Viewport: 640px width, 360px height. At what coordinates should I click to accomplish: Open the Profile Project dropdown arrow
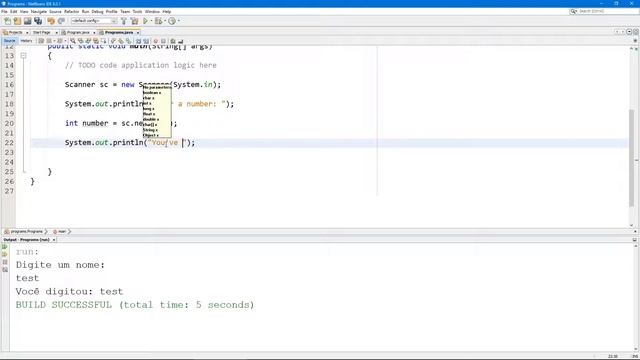(178, 21)
